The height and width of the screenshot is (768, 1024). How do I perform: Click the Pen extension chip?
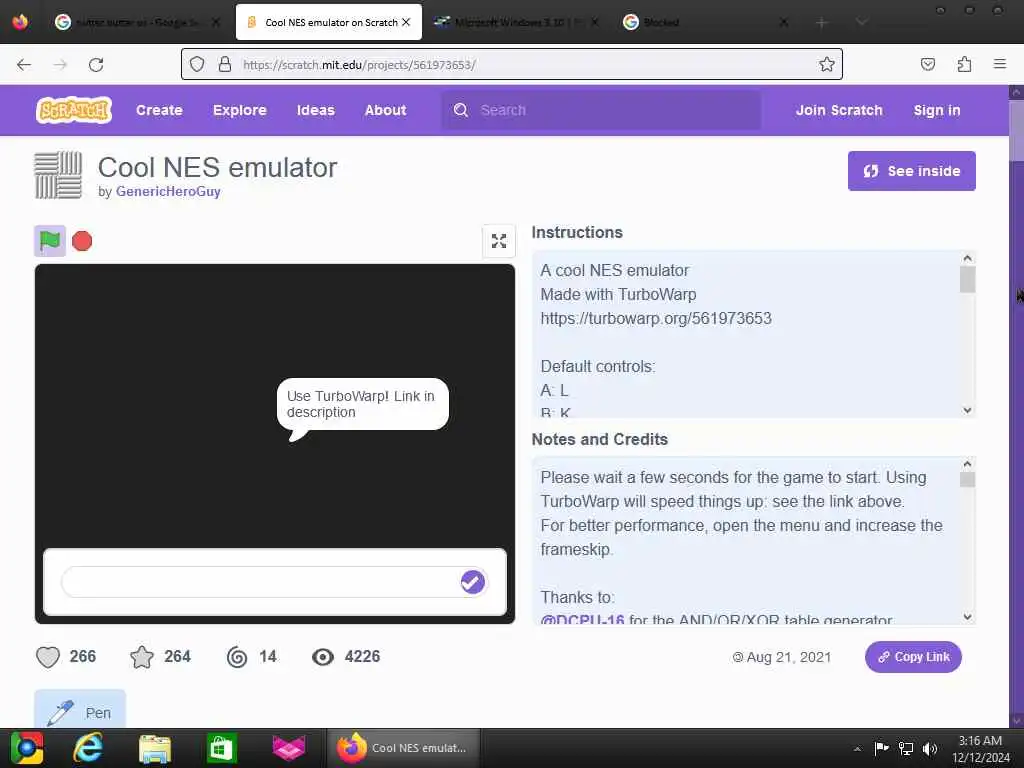(80, 711)
